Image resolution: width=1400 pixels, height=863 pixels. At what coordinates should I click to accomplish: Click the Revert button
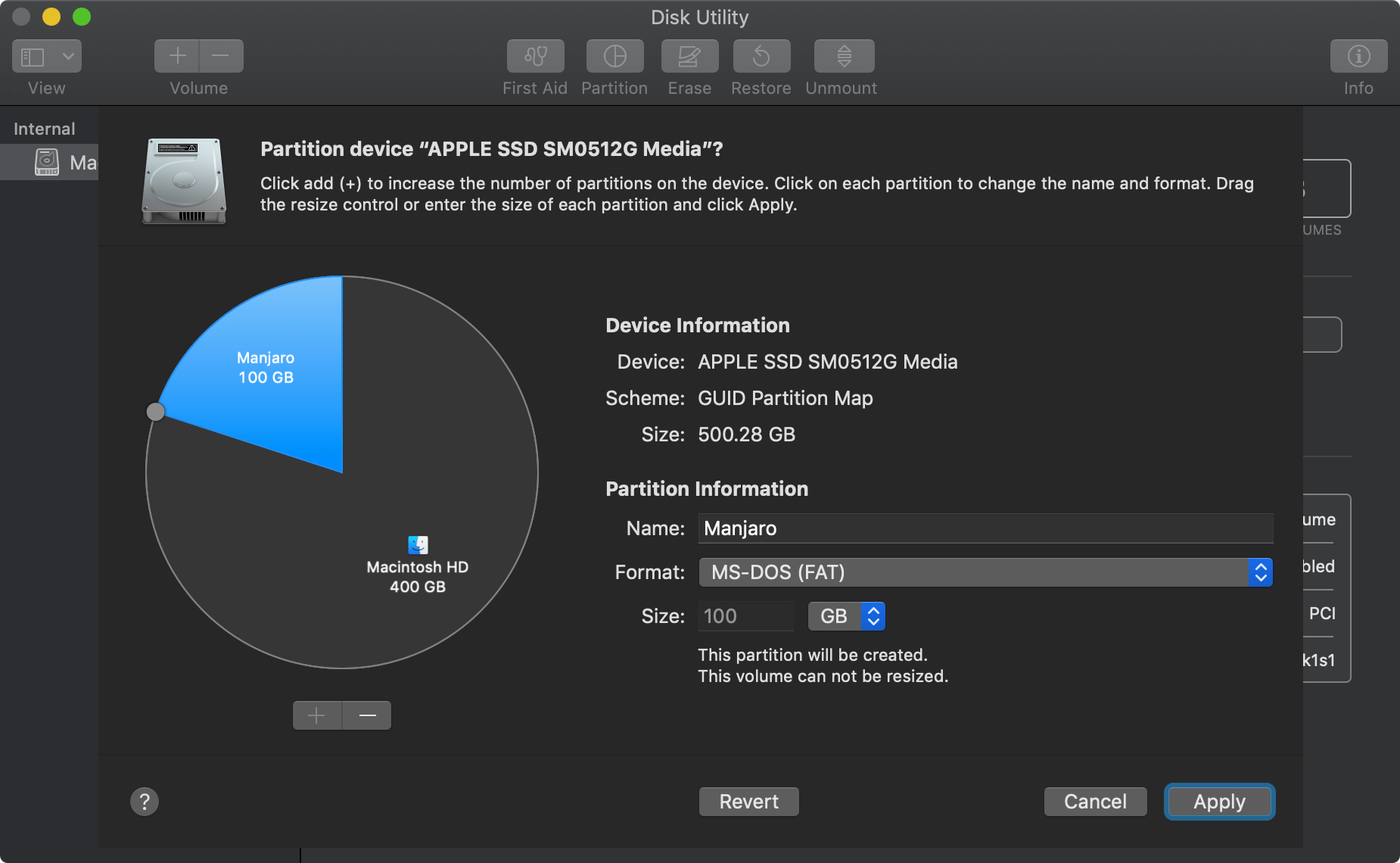748,802
